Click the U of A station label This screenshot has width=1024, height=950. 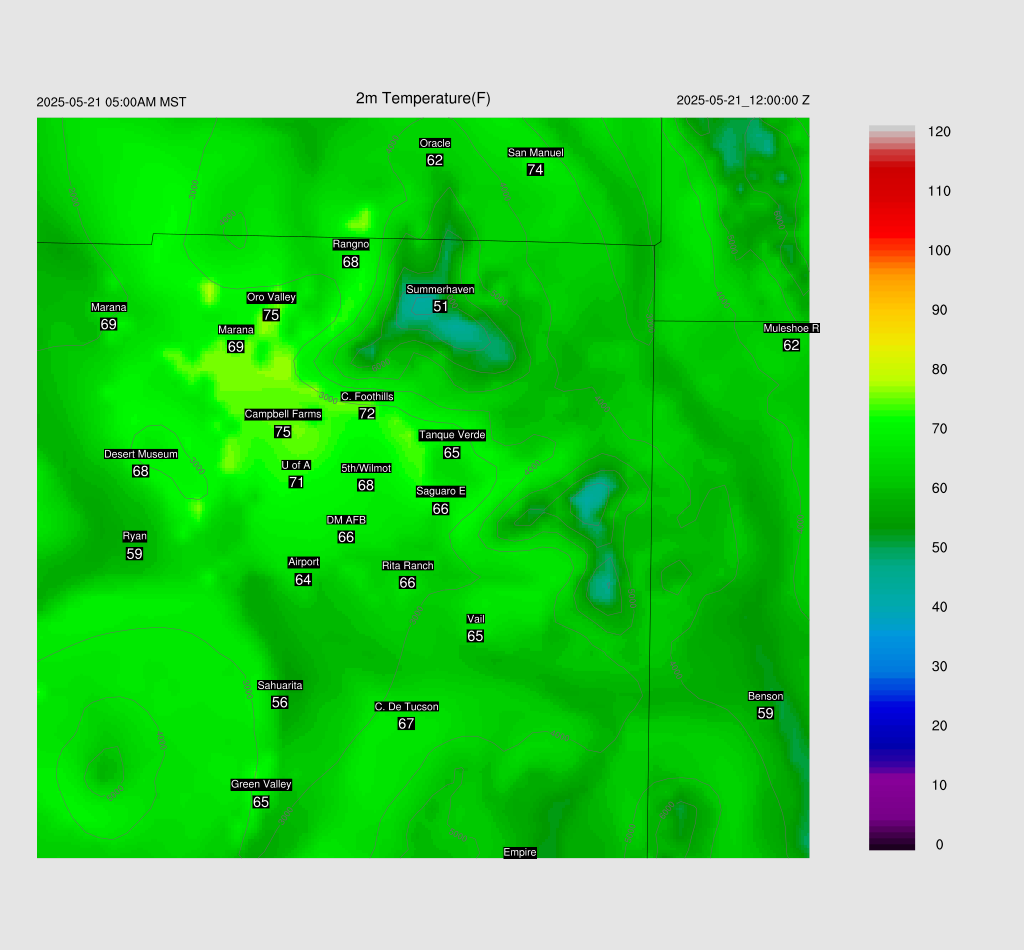point(296,465)
